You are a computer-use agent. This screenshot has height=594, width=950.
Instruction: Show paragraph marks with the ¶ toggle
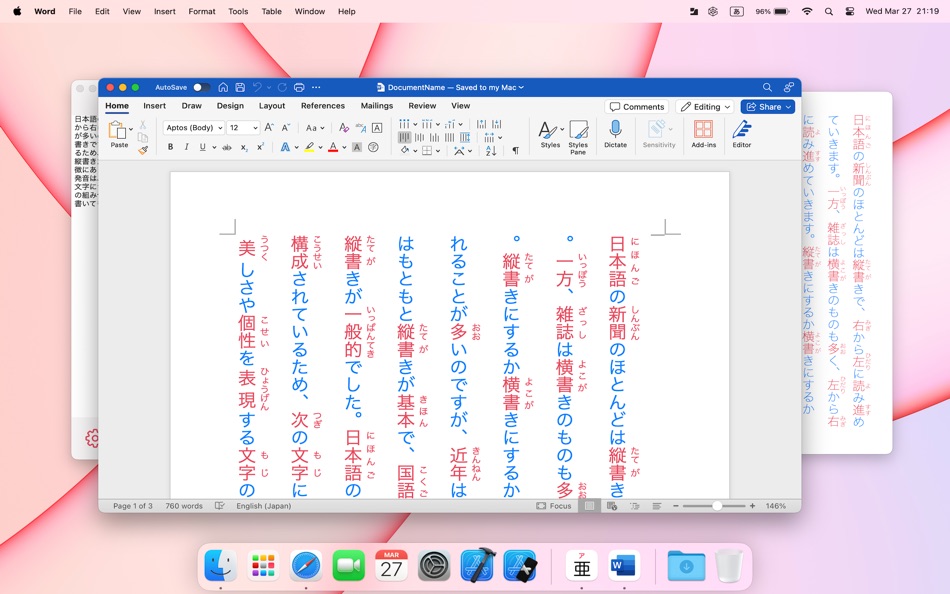pos(515,148)
